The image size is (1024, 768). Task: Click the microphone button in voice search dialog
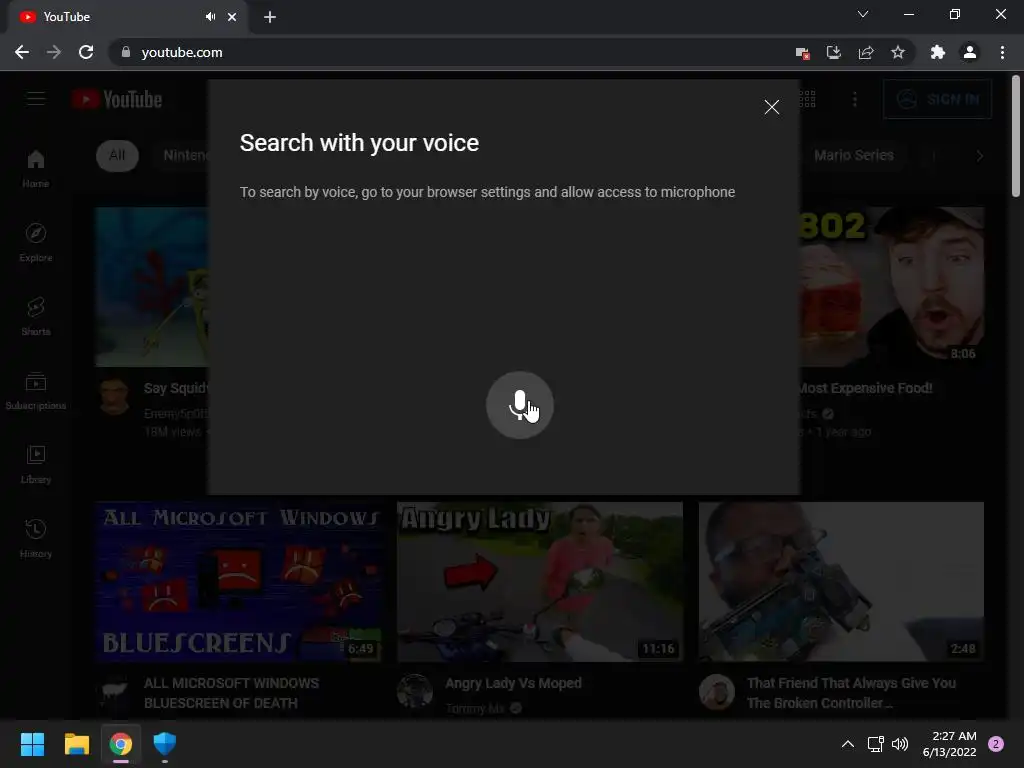[520, 405]
